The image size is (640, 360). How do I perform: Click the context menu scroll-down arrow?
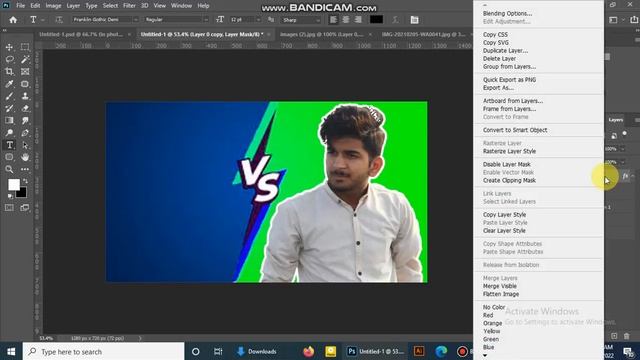click(x=485, y=356)
